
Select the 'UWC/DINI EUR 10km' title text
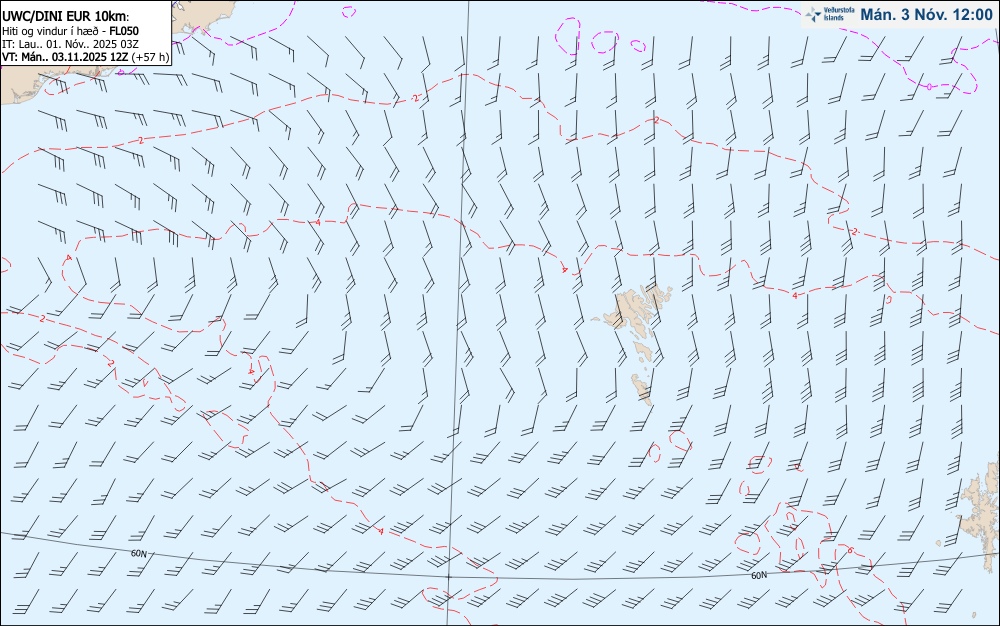coord(65,17)
